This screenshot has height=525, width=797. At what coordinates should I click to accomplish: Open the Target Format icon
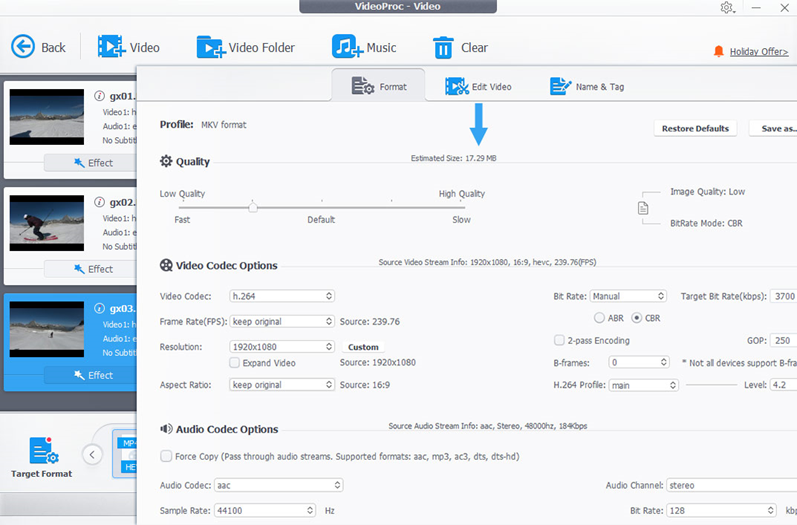click(x=44, y=450)
